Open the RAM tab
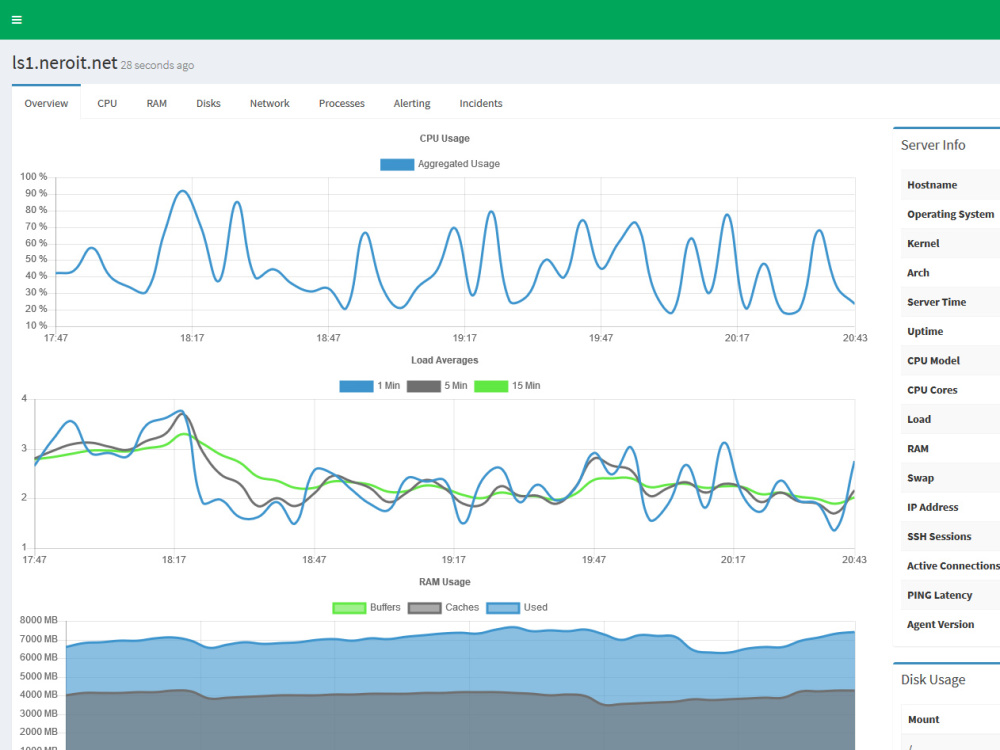This screenshot has width=1000, height=750. click(x=156, y=103)
